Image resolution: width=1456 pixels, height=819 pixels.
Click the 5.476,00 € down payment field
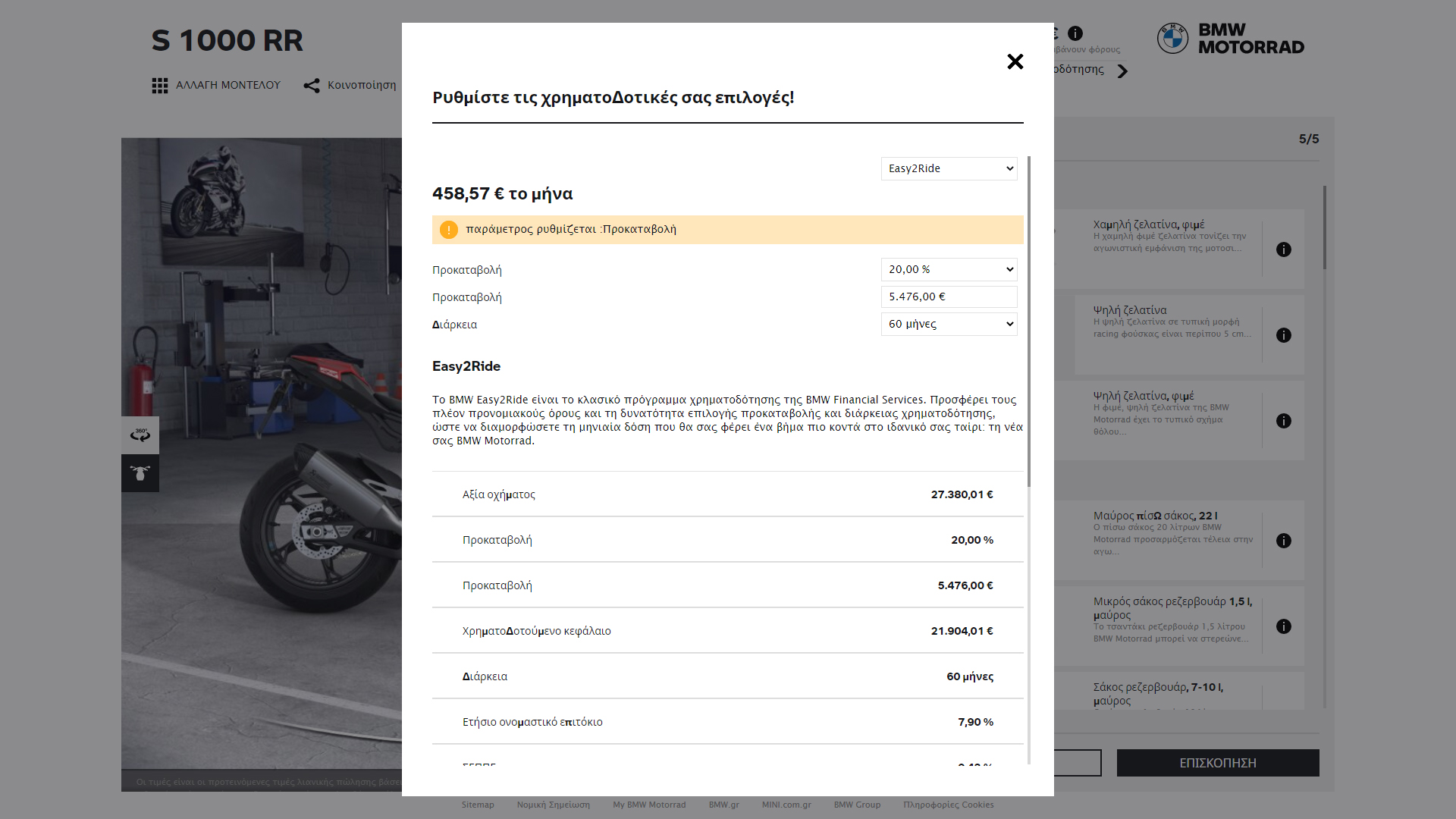(949, 297)
